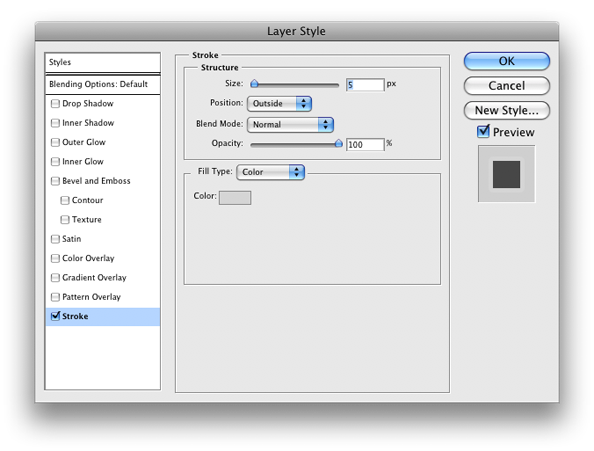The image size is (594, 451).
Task: Confirm with the OK button
Action: [507, 61]
